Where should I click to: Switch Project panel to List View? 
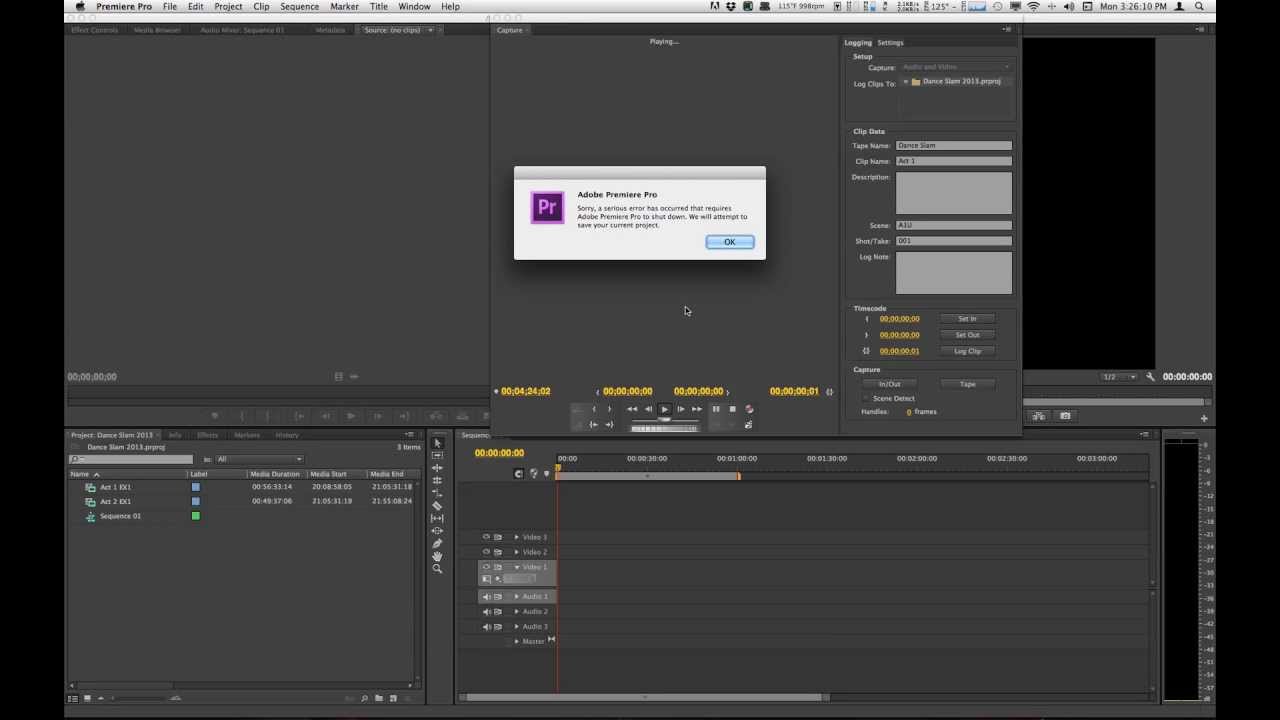tap(73, 698)
